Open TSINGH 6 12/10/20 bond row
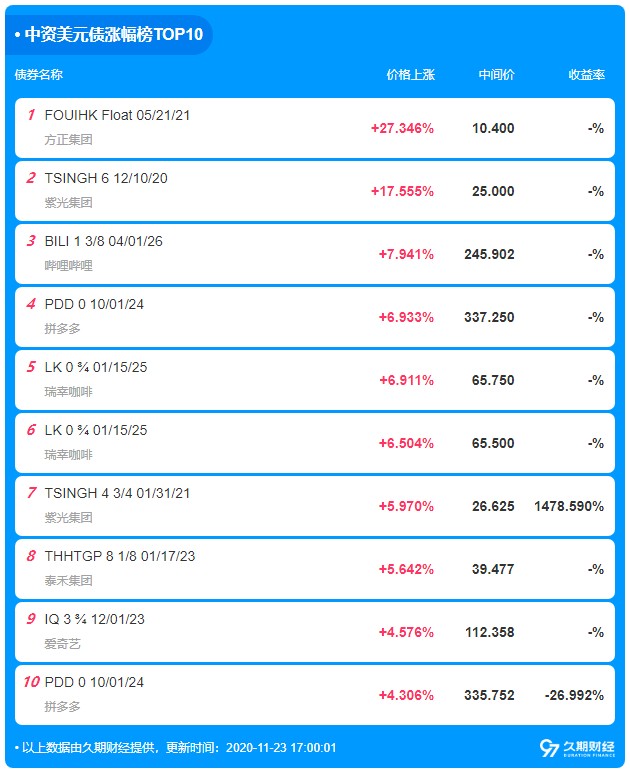630x772 pixels. tap(106, 178)
